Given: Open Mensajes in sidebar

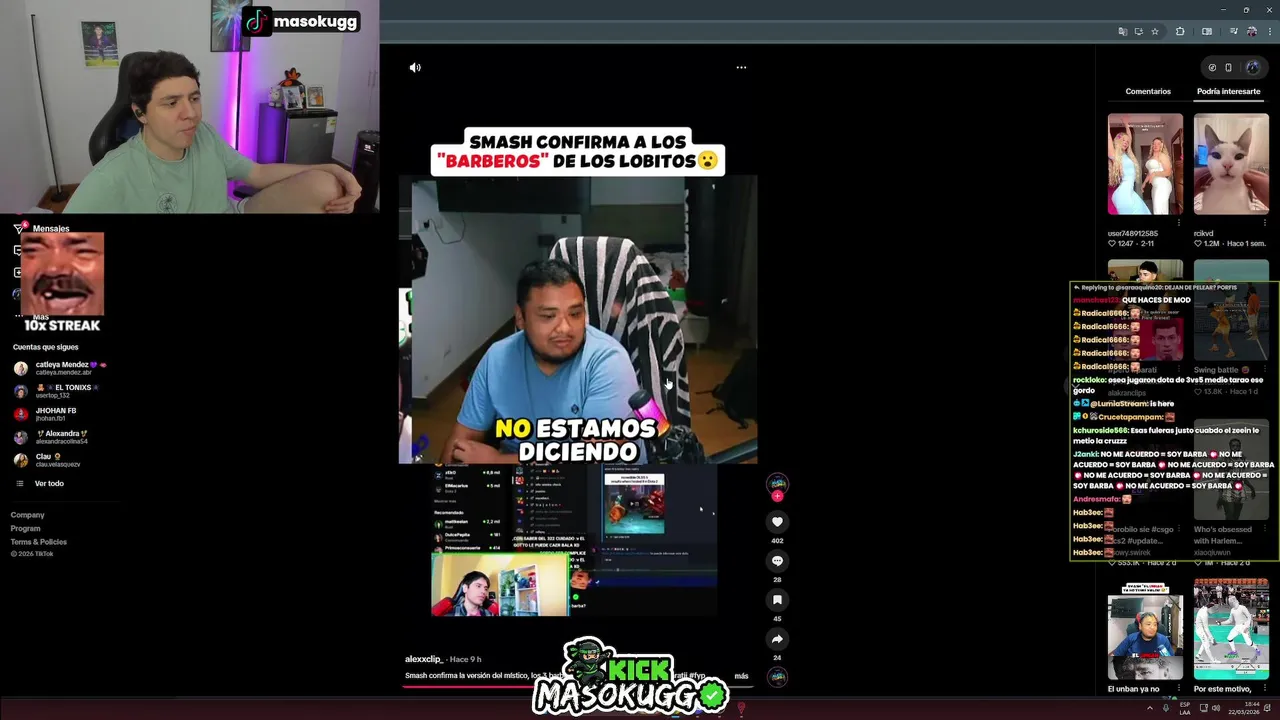Looking at the screenshot, I should 51,229.
